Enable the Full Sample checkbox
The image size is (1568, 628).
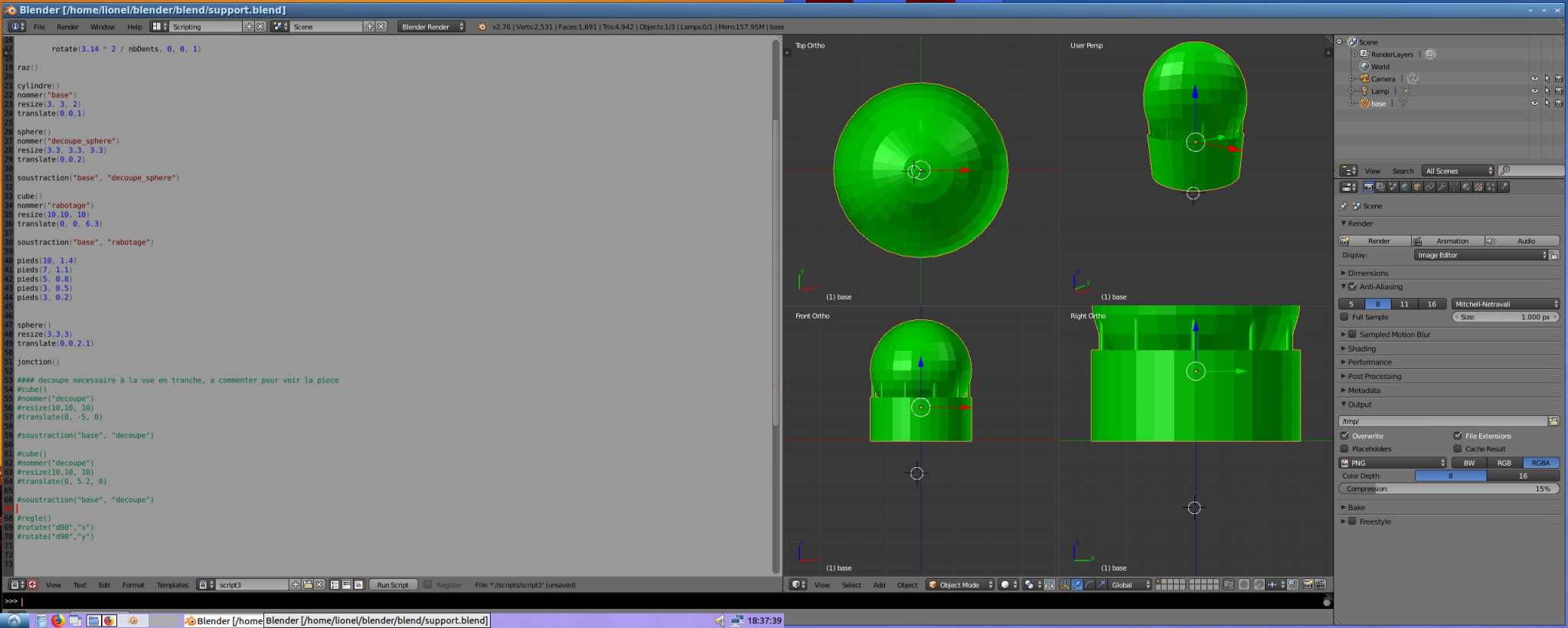tap(1344, 317)
